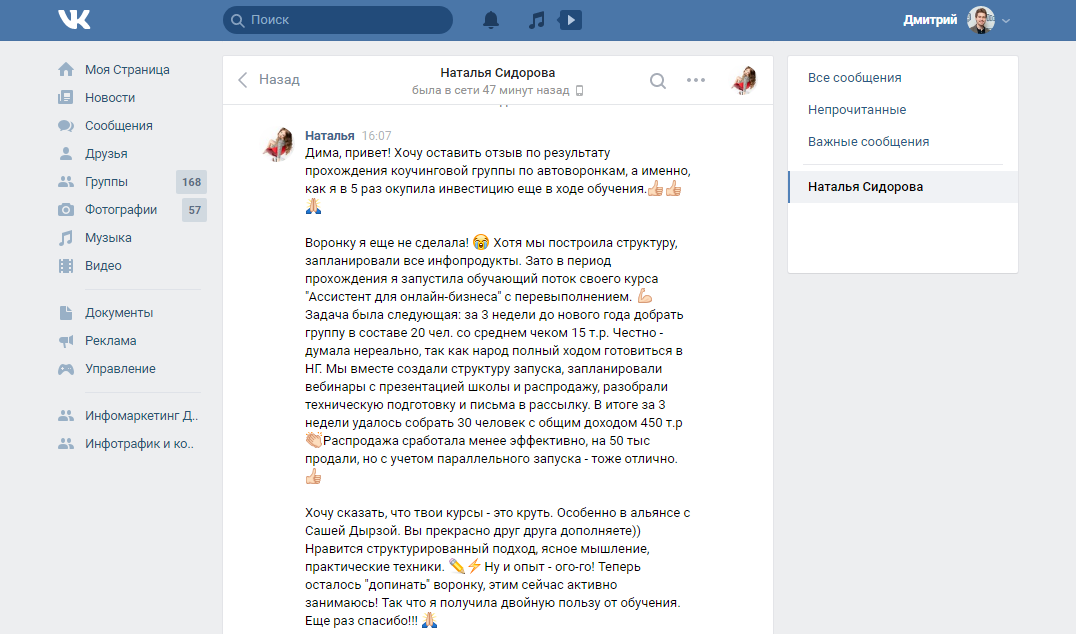Open Наталья Сидорова profile name link
Screen dimensions: 1076x634
[498, 73]
